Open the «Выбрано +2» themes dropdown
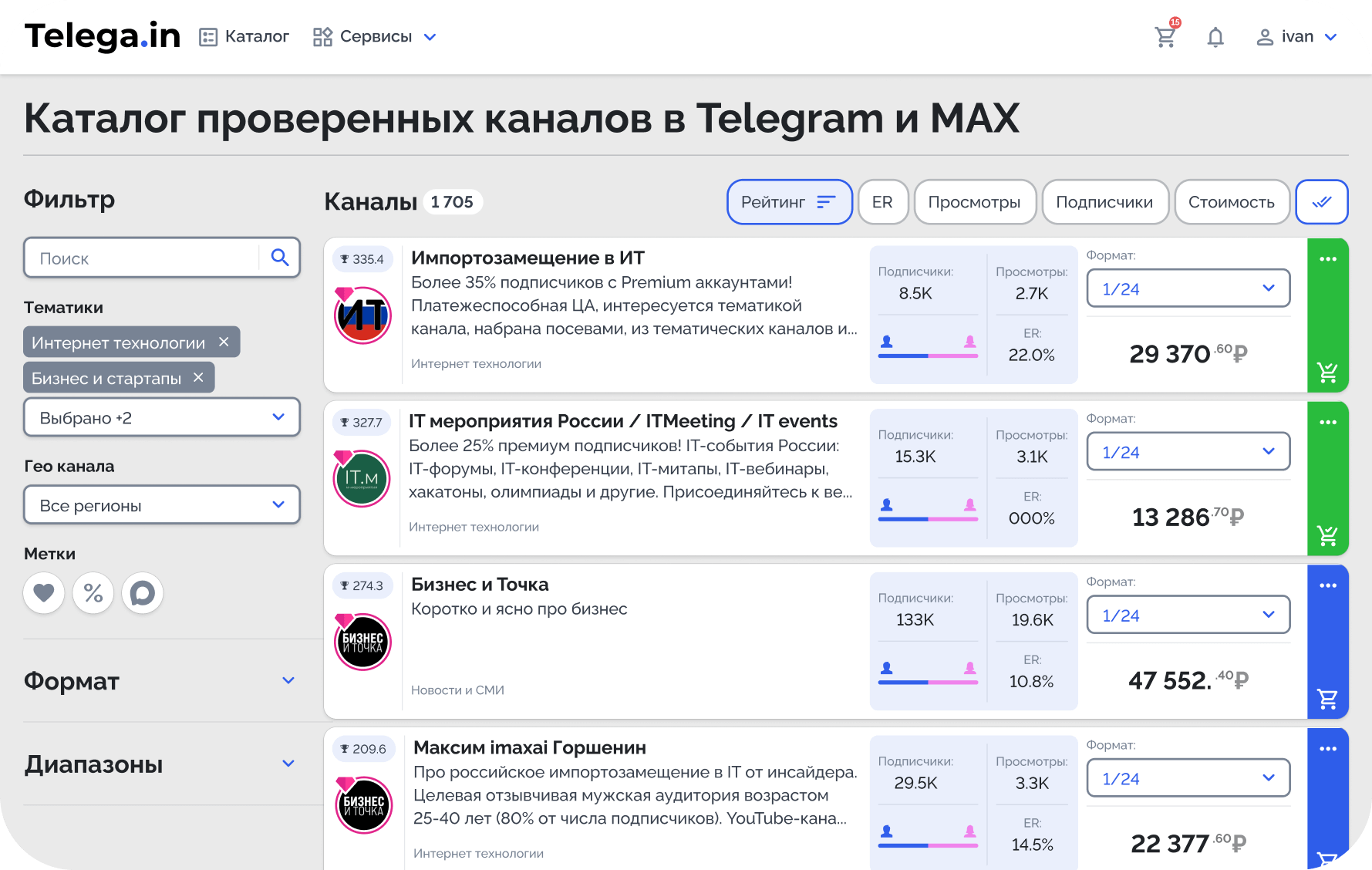 161,417
